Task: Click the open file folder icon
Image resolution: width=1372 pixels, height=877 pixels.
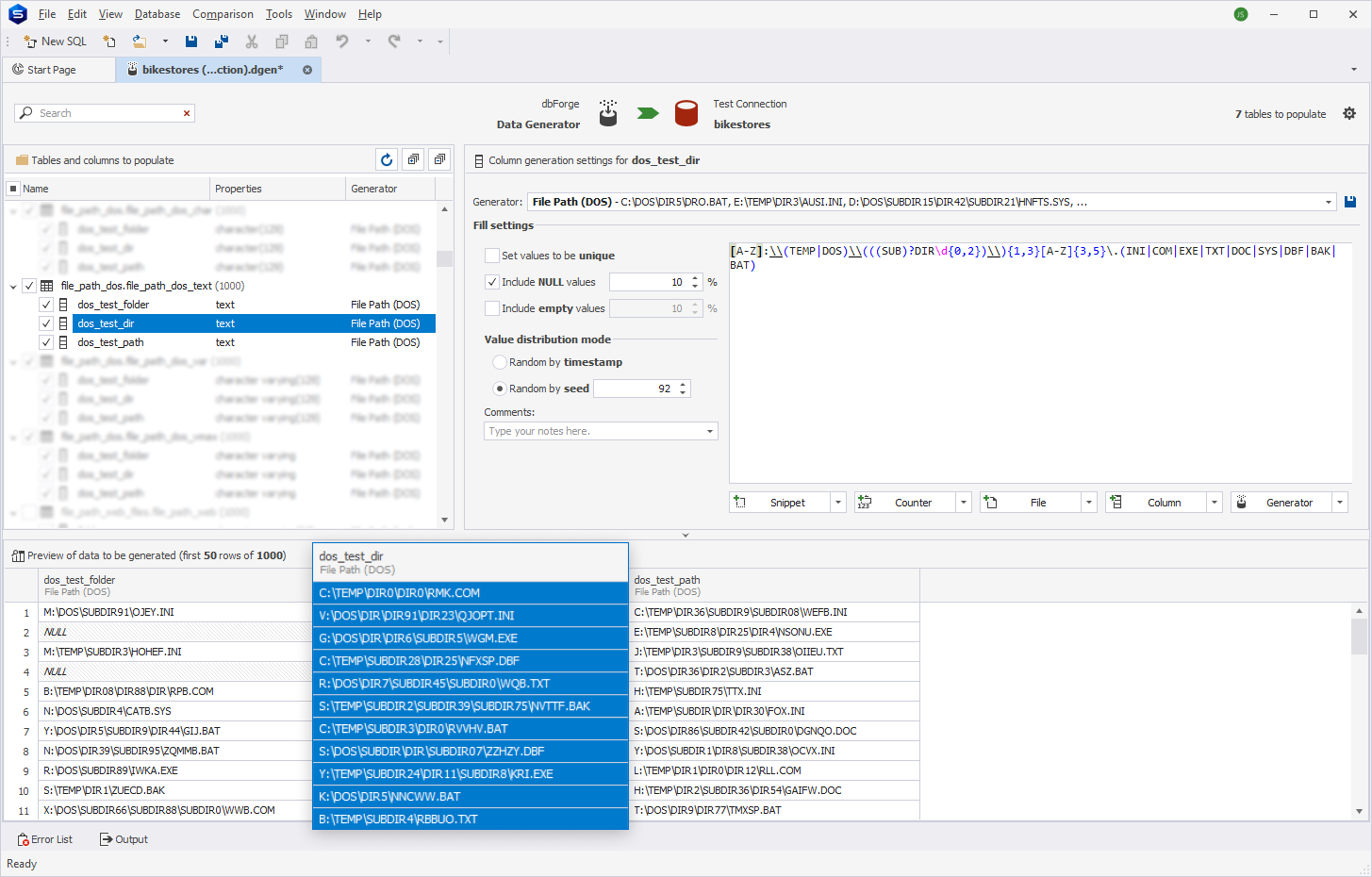Action: [140, 41]
